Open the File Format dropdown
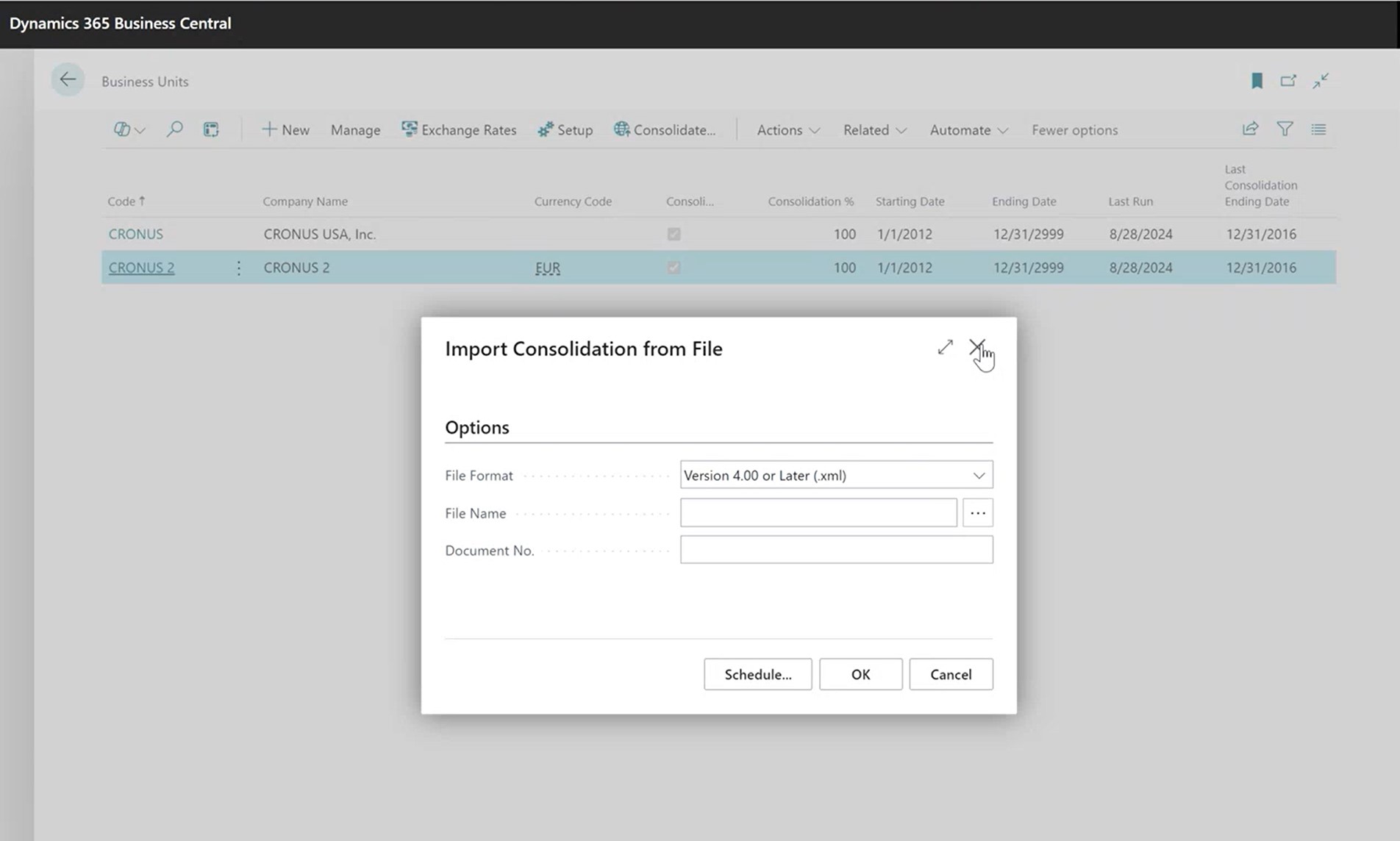 tap(836, 475)
